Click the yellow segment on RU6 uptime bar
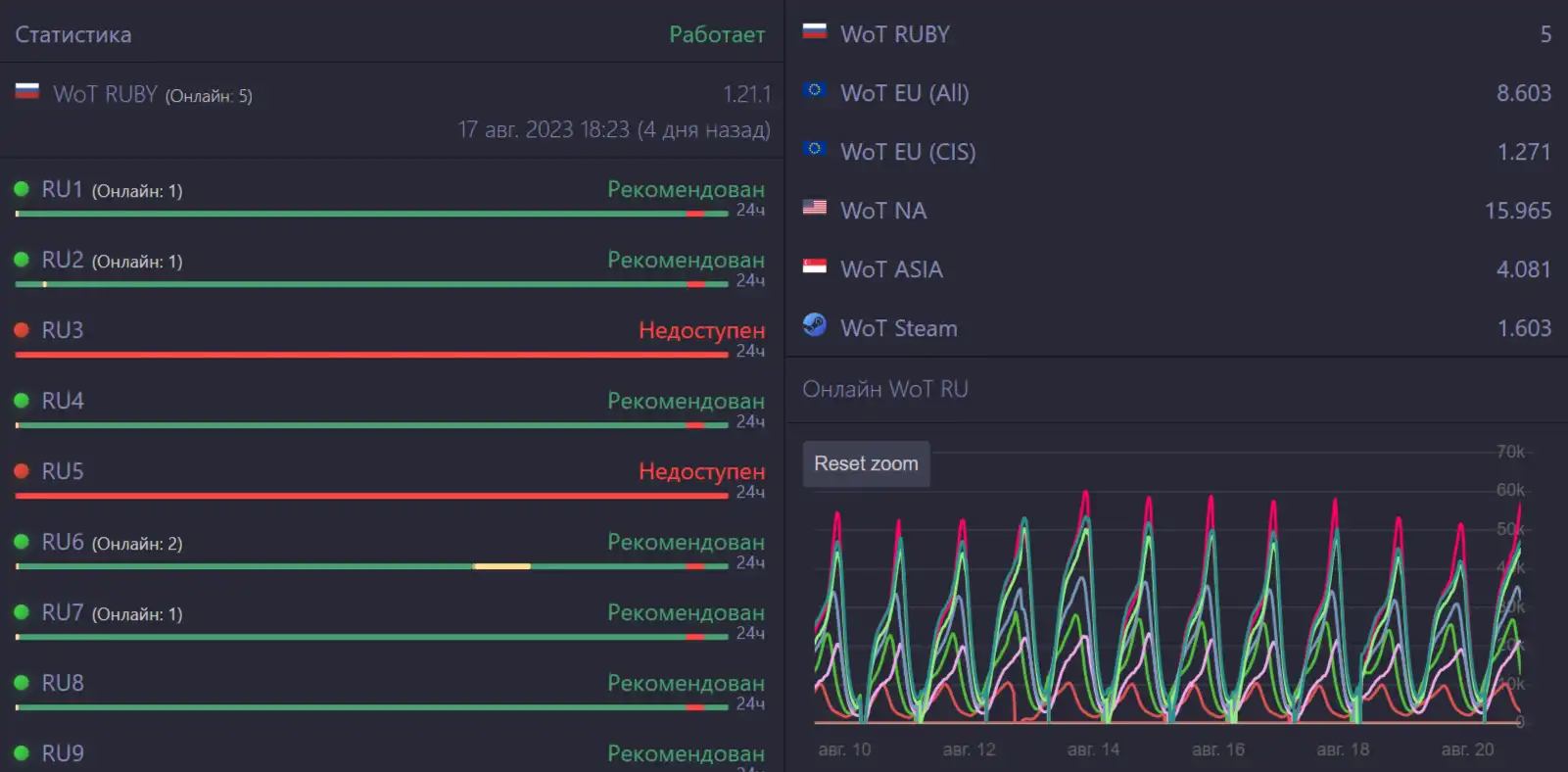 click(x=501, y=566)
